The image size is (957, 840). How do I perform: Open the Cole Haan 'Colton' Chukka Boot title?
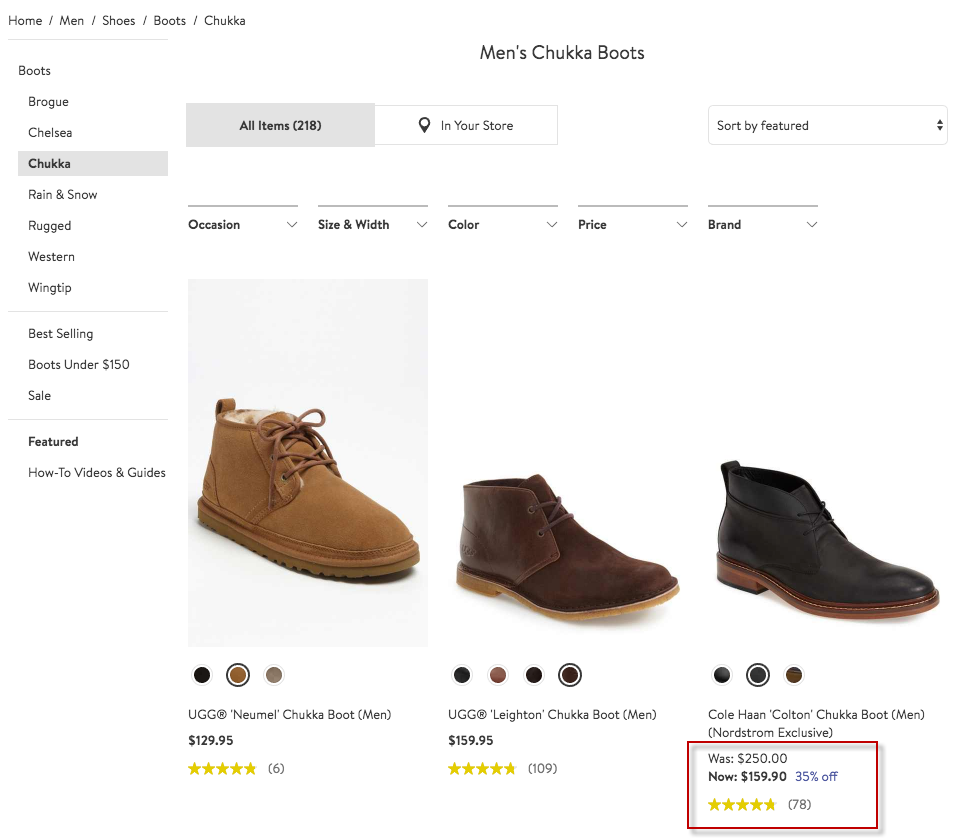pyautogui.click(x=817, y=723)
